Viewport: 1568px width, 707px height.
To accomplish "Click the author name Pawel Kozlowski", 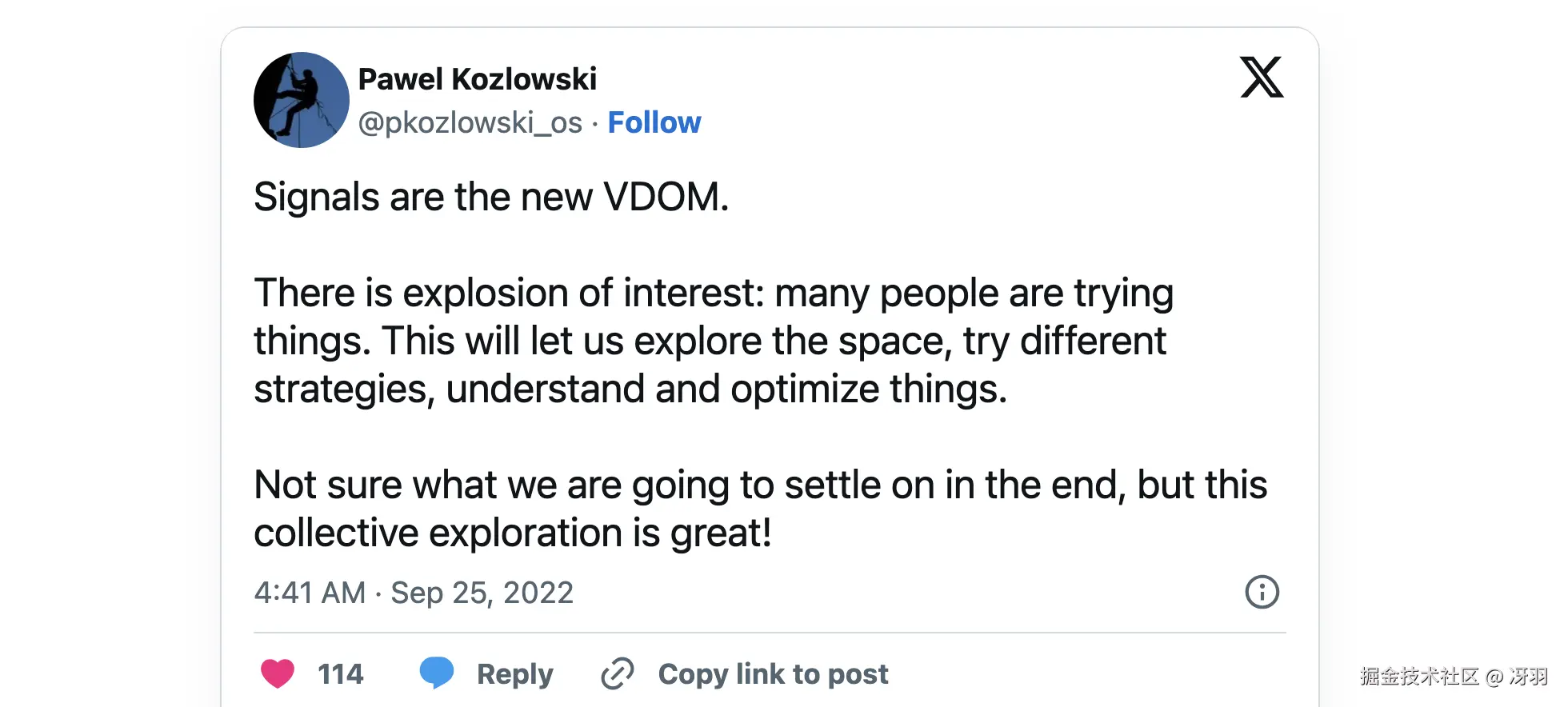I will click(x=477, y=79).
